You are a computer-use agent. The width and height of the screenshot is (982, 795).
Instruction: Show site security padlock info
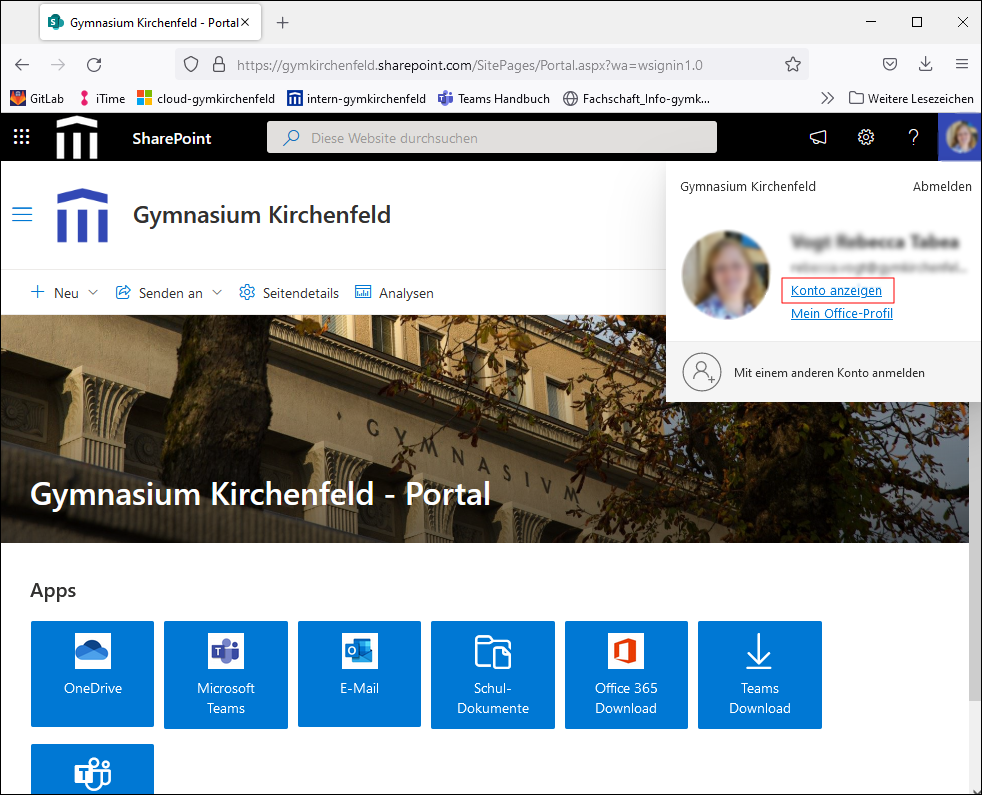219,65
